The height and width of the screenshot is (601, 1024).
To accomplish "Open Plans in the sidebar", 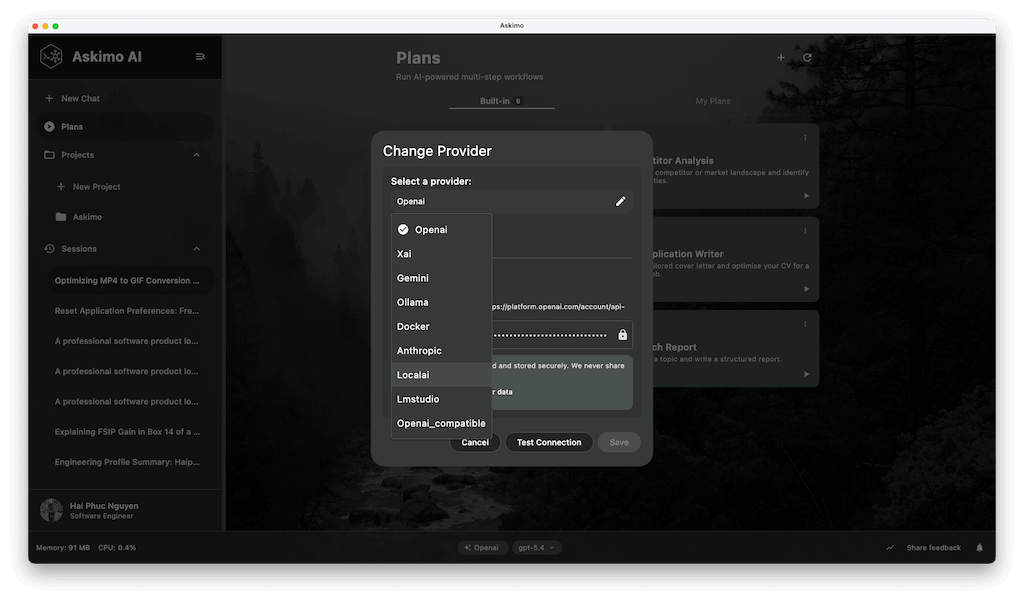I will click(x=124, y=127).
